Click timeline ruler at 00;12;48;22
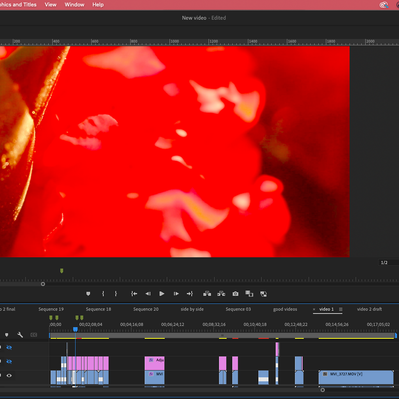 [296, 324]
